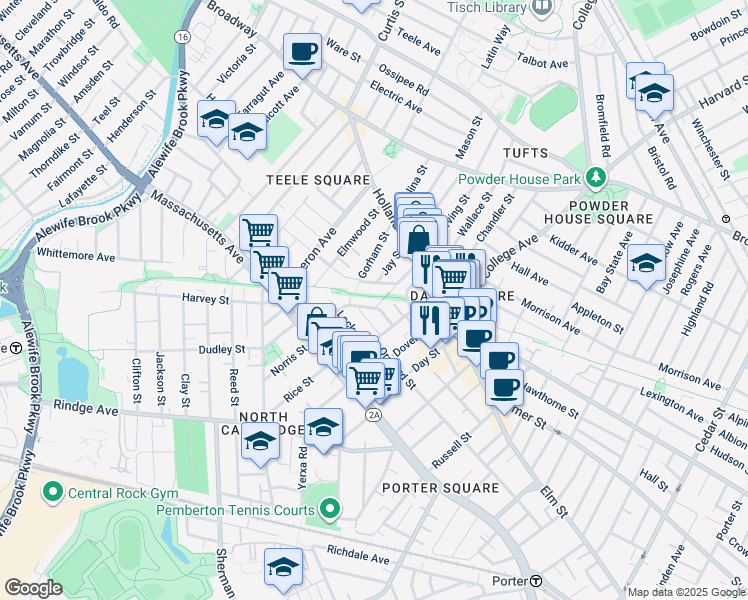Click the Teele Square neighborhood label
The width and height of the screenshot is (748, 600).
(318, 180)
